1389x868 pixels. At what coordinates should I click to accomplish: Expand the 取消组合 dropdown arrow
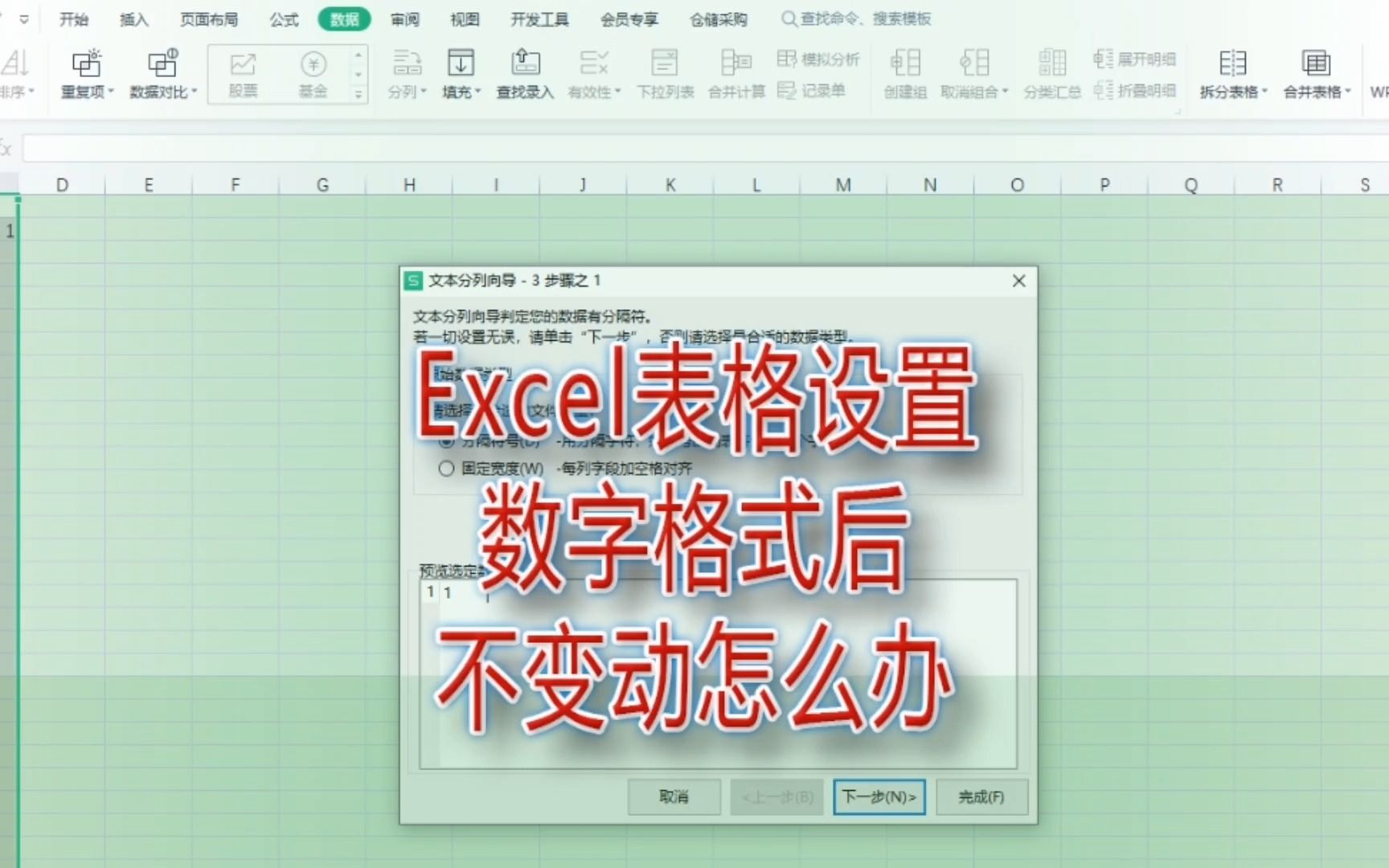coord(1005,92)
